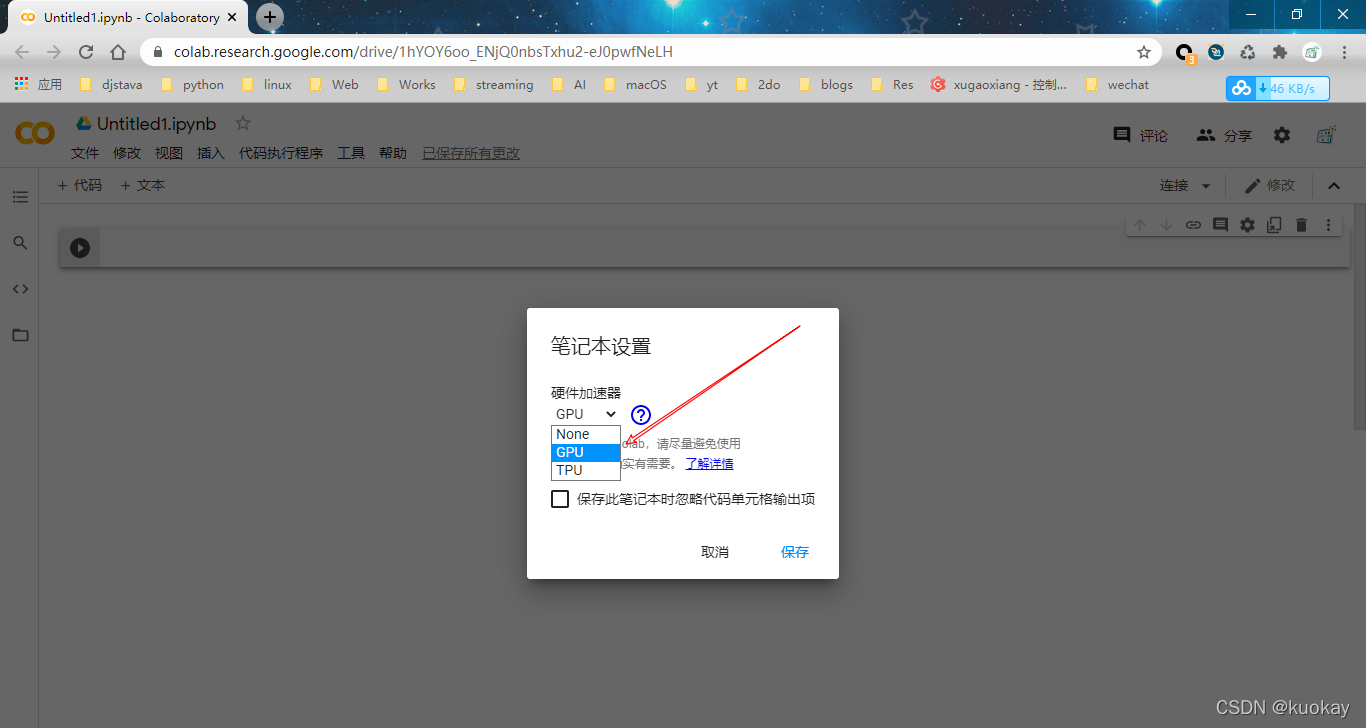Collapse header with the chevron up arrow
The height and width of the screenshot is (728, 1366).
click(1333, 186)
